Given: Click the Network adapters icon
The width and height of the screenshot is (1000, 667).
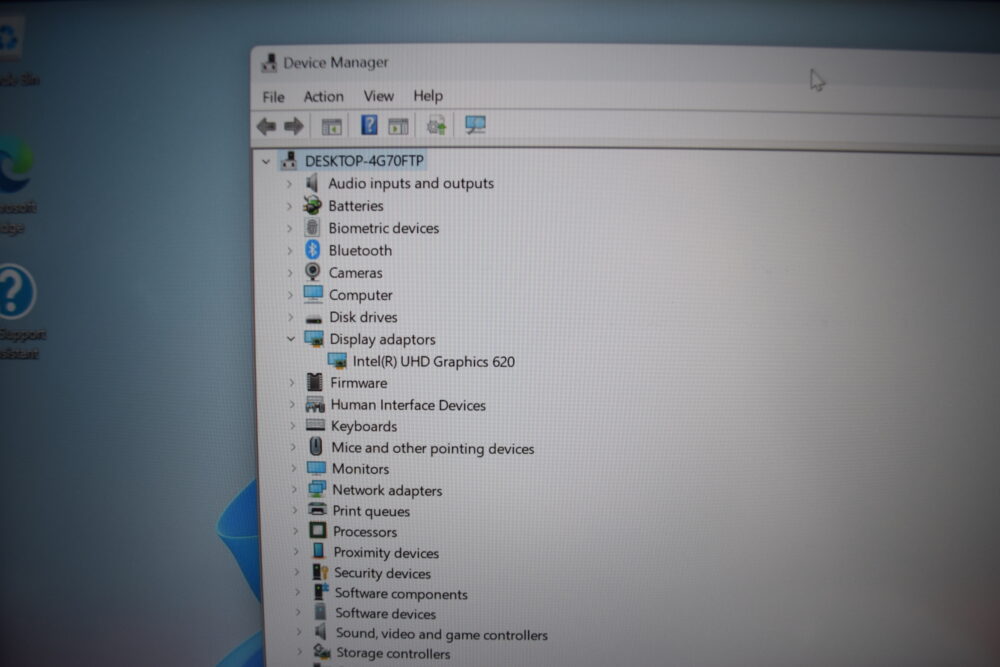Looking at the screenshot, I should [x=317, y=489].
